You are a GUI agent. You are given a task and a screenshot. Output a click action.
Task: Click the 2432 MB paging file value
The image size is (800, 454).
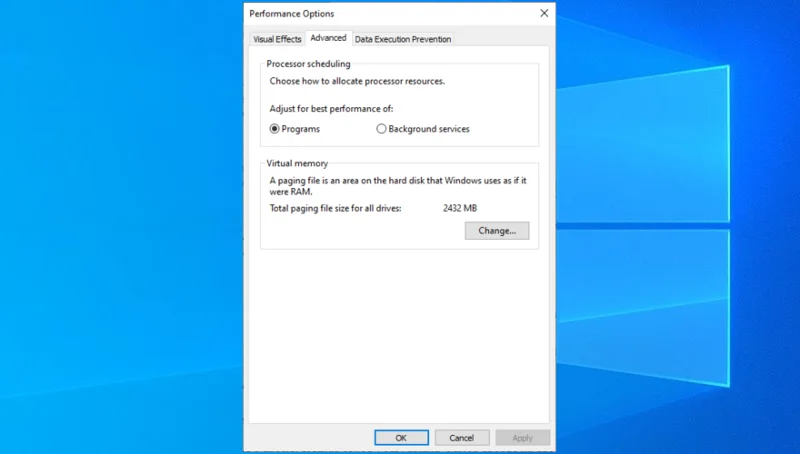pyautogui.click(x=460, y=208)
